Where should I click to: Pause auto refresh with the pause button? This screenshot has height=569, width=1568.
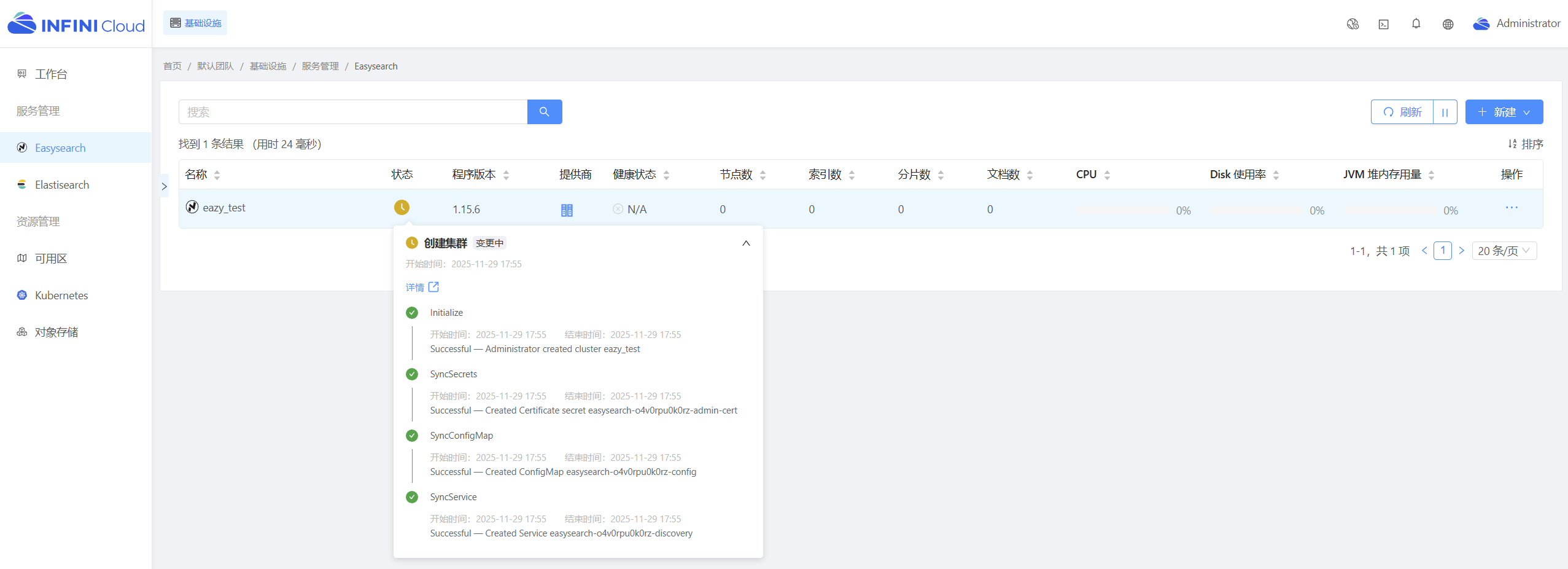1445,112
